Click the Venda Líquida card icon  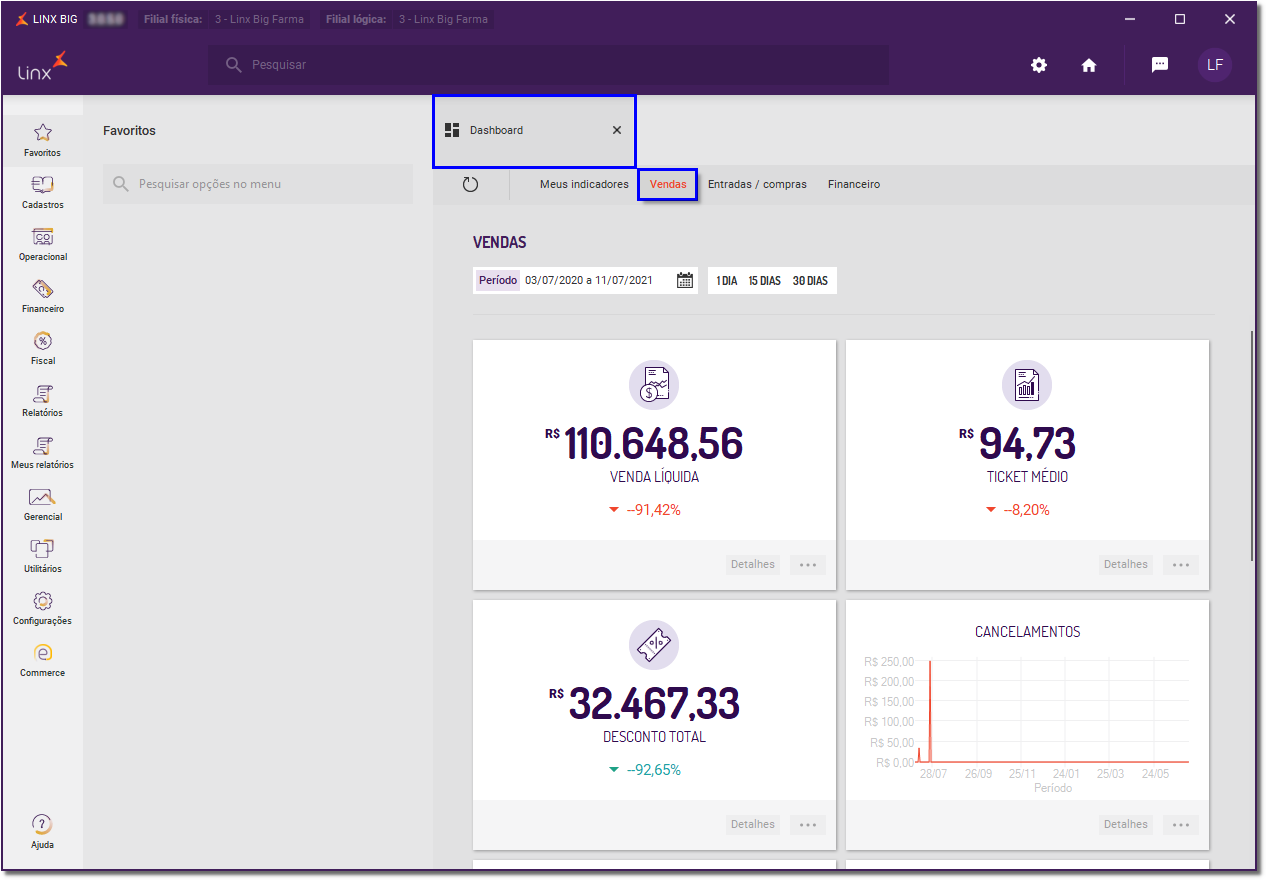[654, 385]
